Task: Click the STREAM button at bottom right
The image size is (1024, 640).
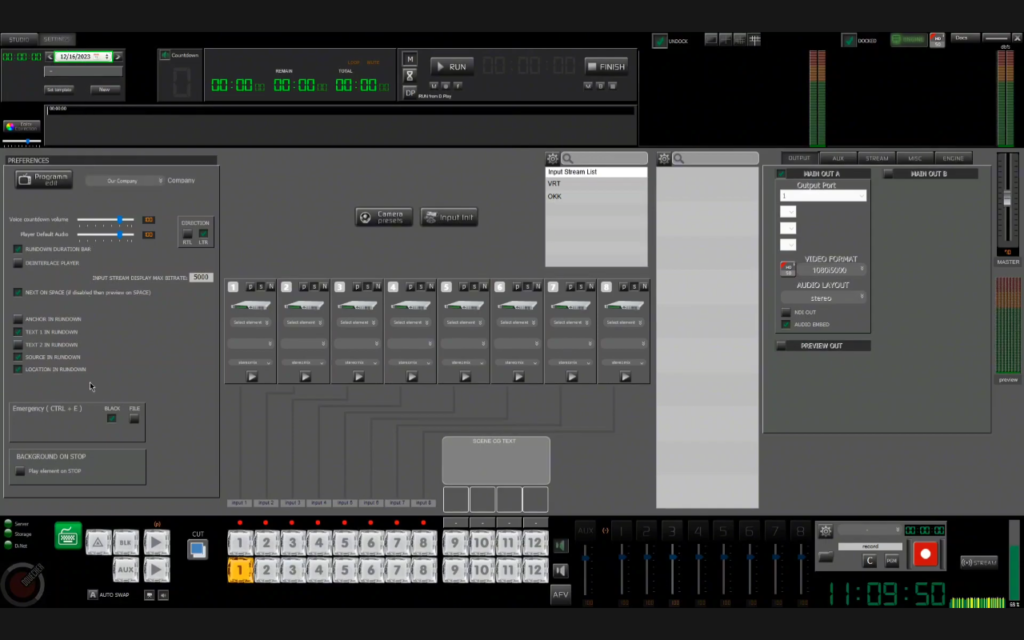Action: coord(979,562)
